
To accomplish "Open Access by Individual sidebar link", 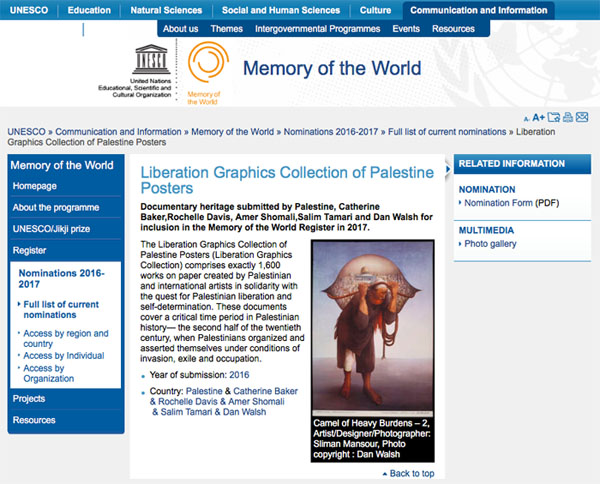I will click(64, 355).
